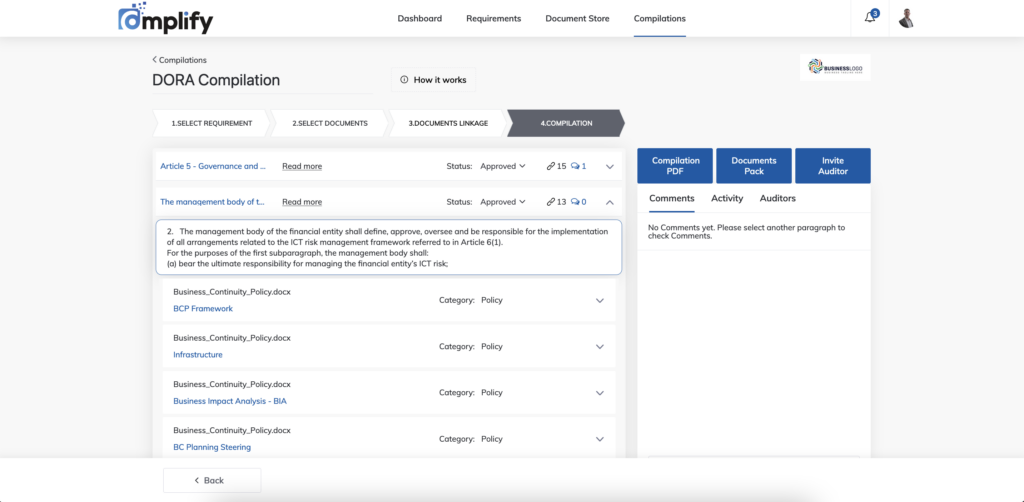
Task: Open the Document Store page
Action: click(x=577, y=18)
